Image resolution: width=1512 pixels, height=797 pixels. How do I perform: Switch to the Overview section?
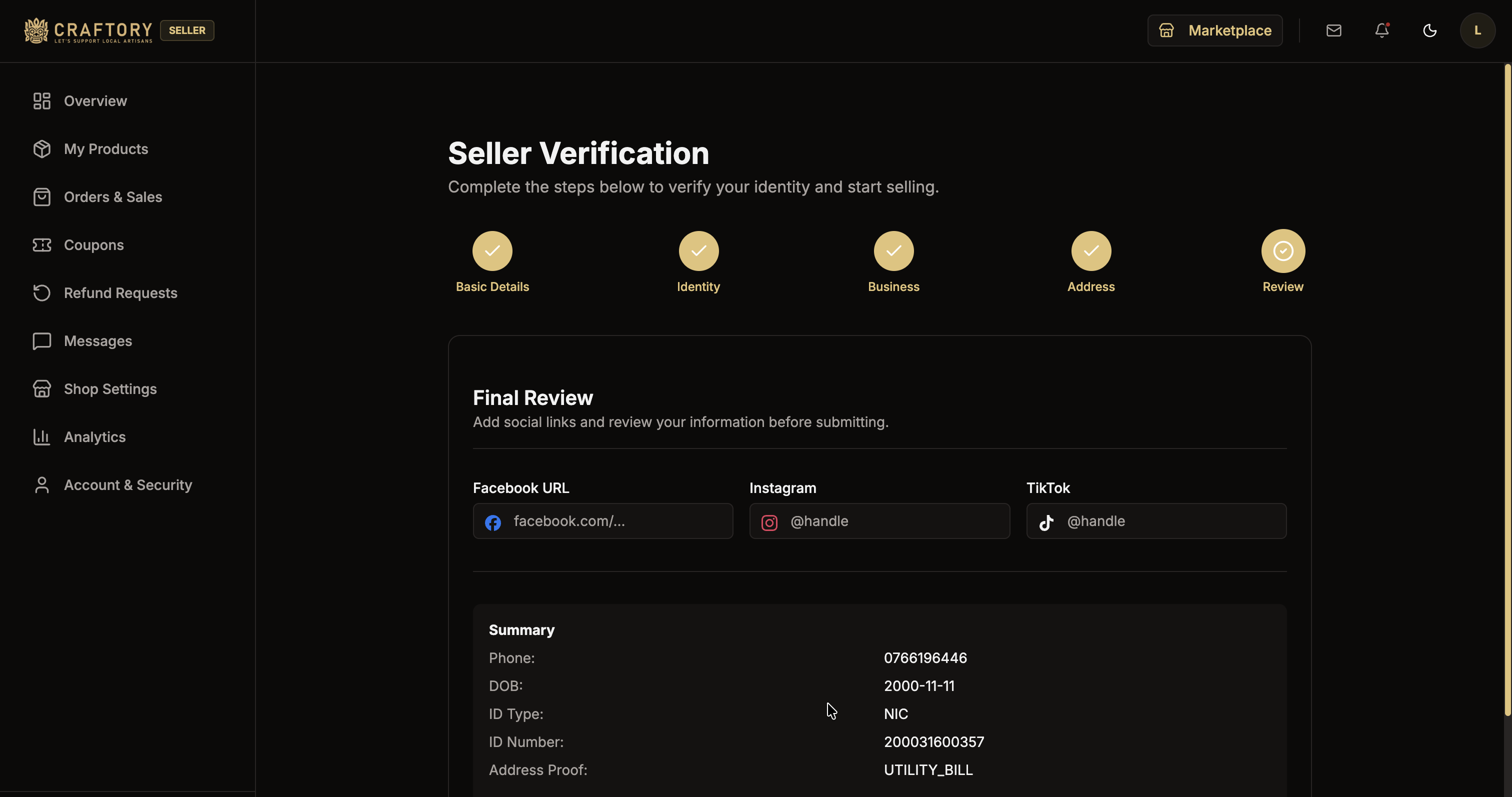pos(95,100)
